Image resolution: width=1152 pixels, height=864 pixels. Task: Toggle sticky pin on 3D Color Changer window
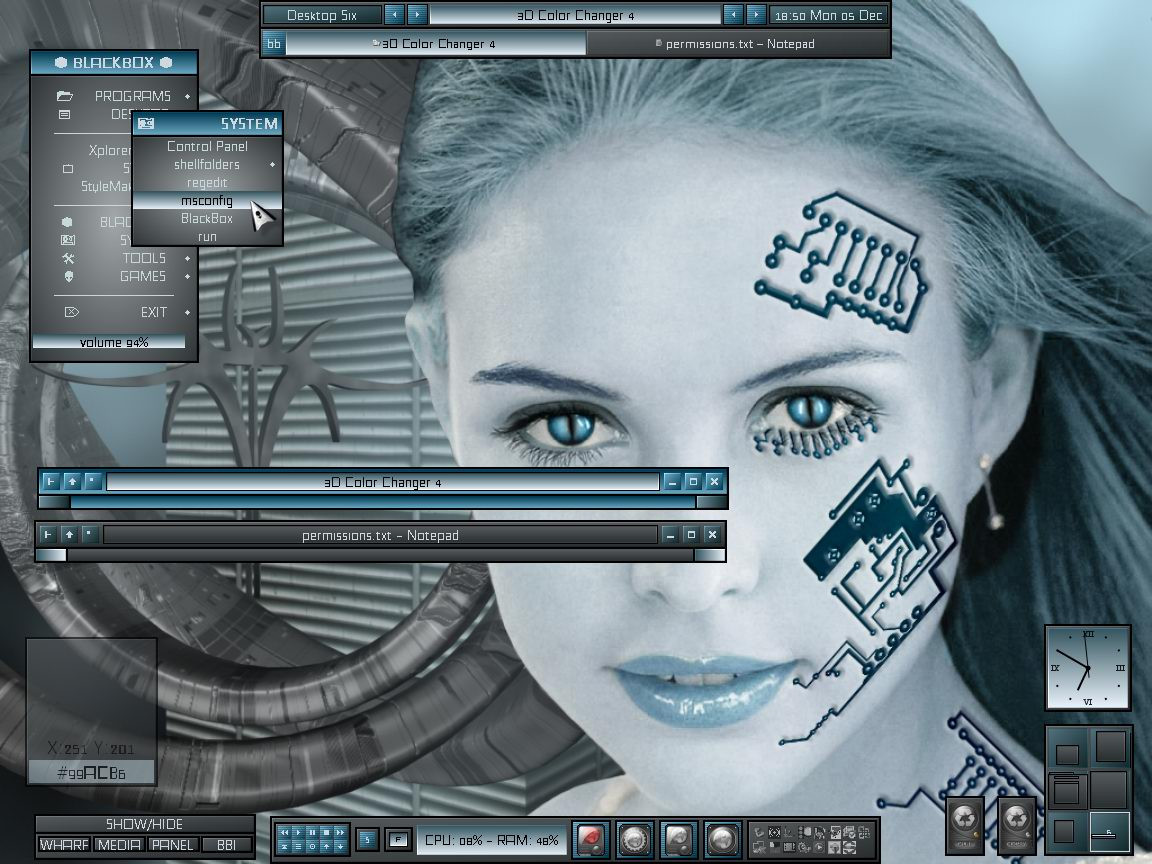(51, 481)
